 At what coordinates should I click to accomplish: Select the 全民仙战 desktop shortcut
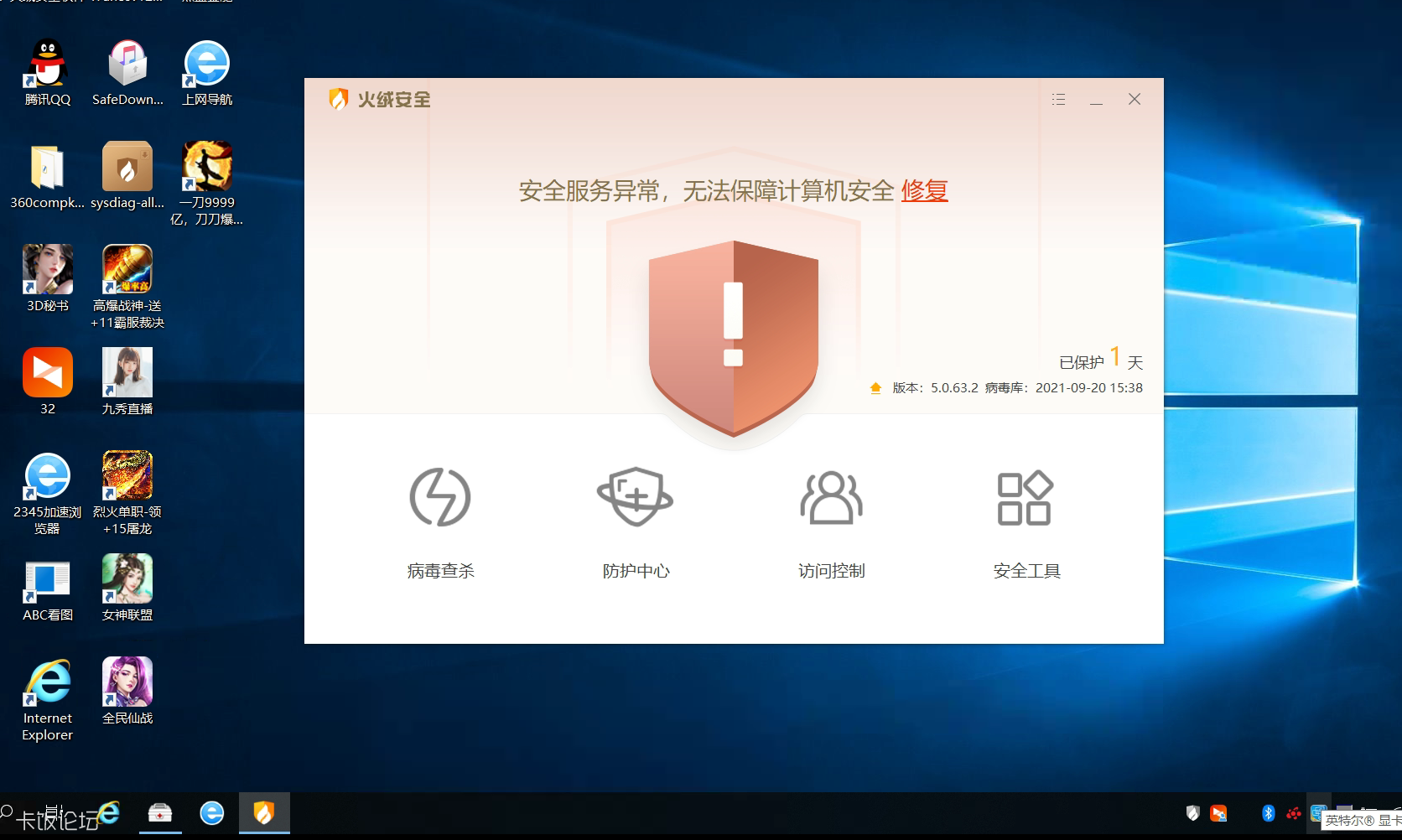127,692
